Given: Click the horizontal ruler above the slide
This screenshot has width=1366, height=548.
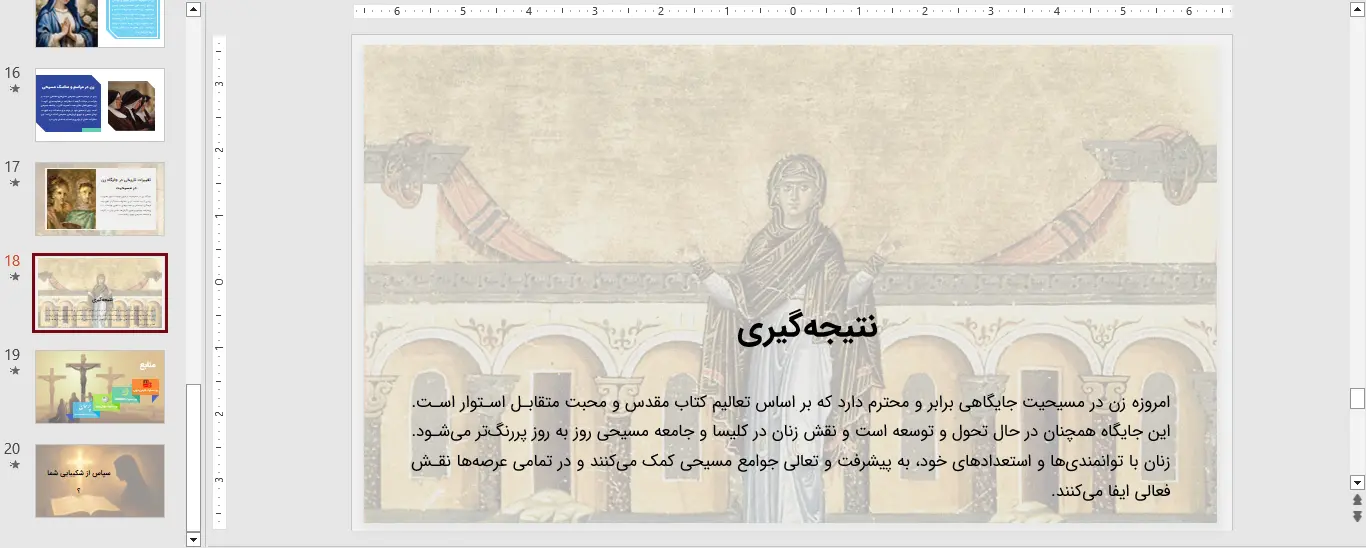Looking at the screenshot, I should [793, 12].
